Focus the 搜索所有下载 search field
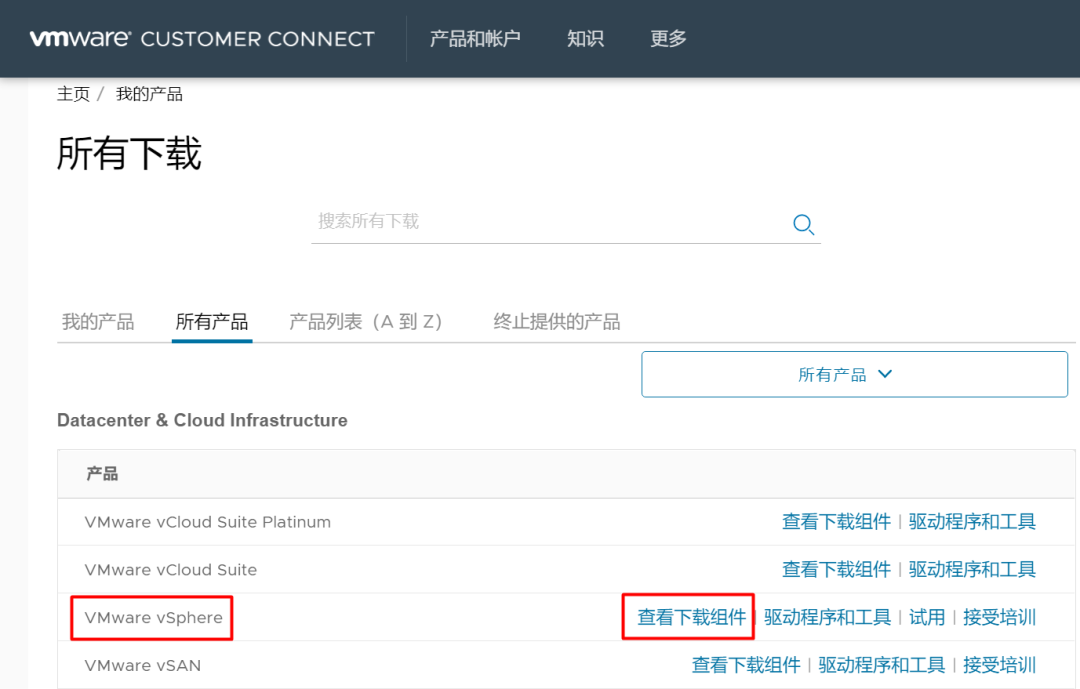 click(x=550, y=222)
